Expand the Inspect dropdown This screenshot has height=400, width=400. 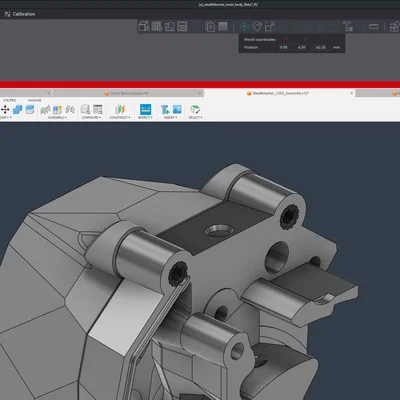click(x=145, y=118)
